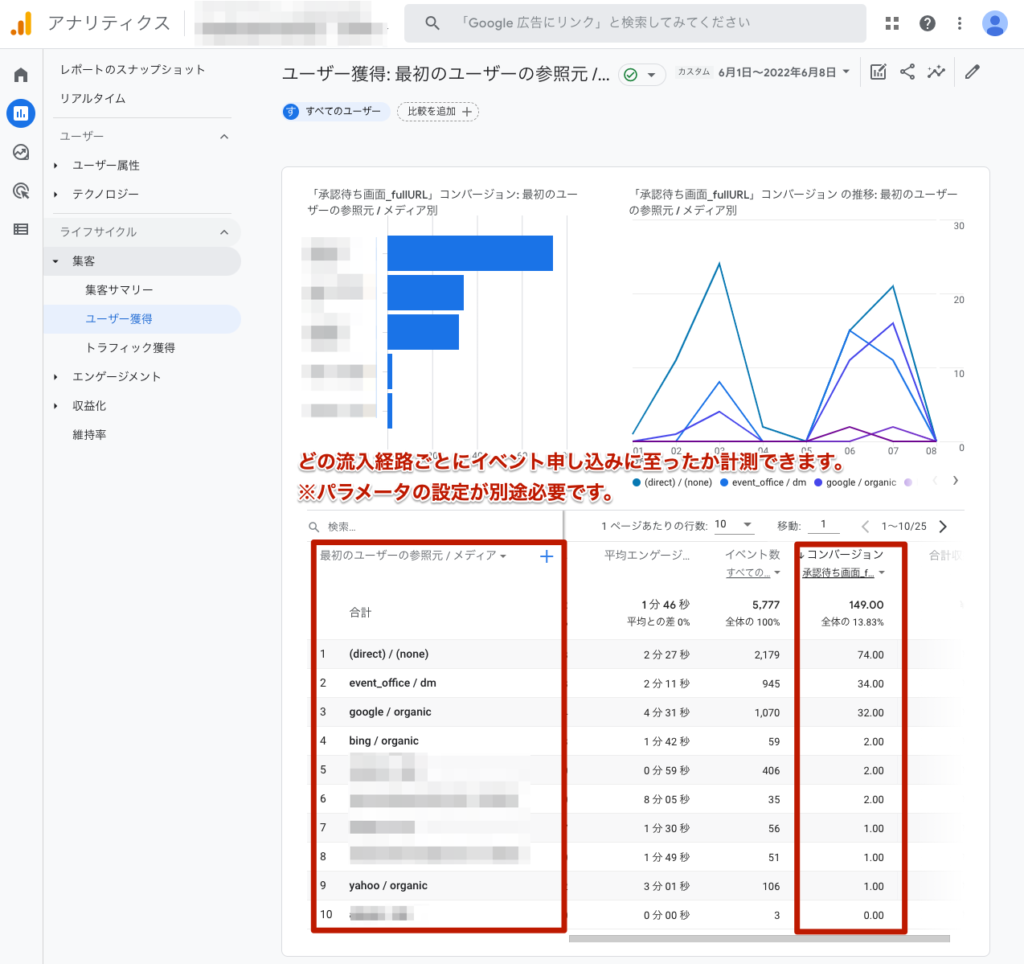Viewport: 1024px width, 964px height.
Task: Open the Configure table icon in left rail
Action: [x=21, y=229]
